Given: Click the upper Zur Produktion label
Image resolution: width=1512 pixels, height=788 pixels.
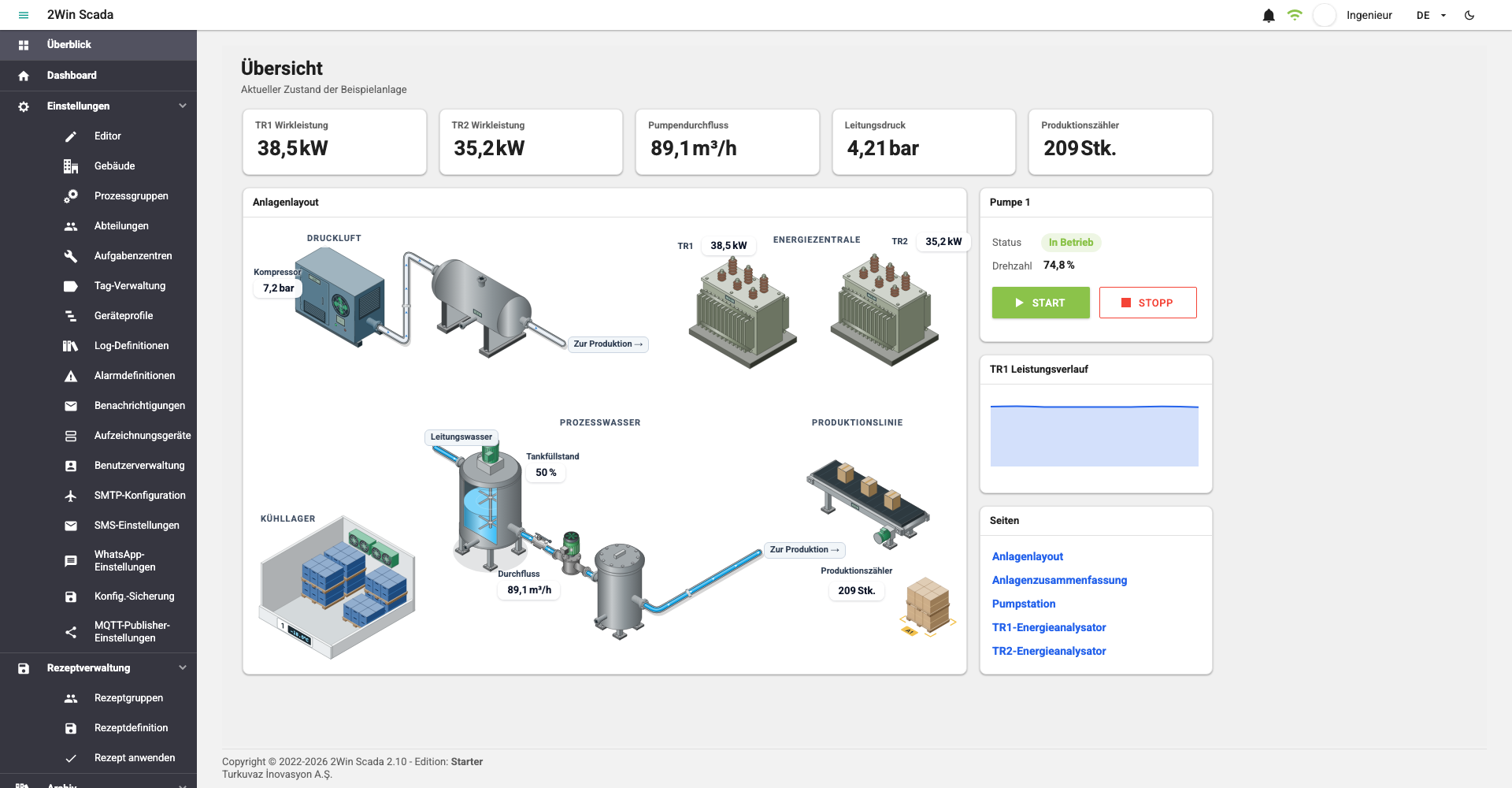Looking at the screenshot, I should [608, 344].
